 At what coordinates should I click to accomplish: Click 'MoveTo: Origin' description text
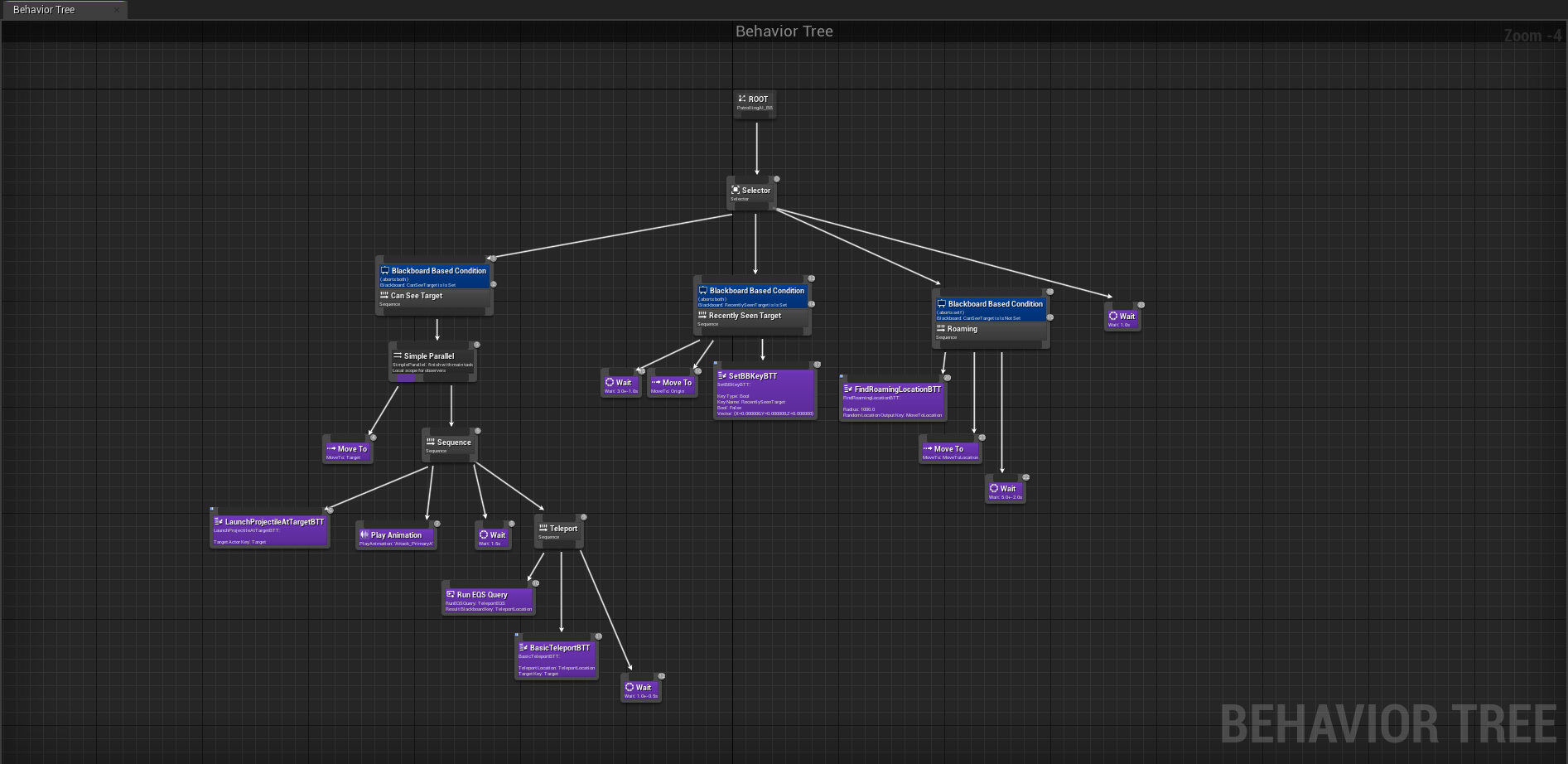coord(668,391)
